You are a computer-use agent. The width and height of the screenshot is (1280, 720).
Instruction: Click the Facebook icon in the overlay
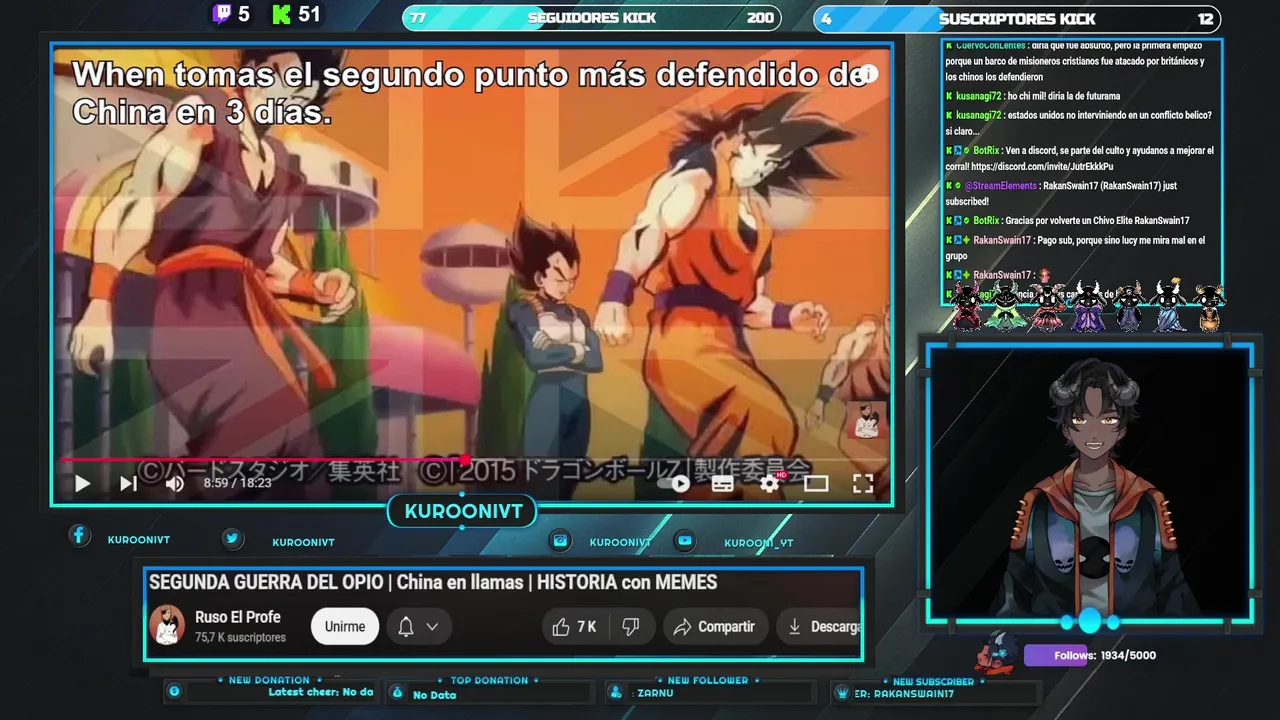(79, 535)
